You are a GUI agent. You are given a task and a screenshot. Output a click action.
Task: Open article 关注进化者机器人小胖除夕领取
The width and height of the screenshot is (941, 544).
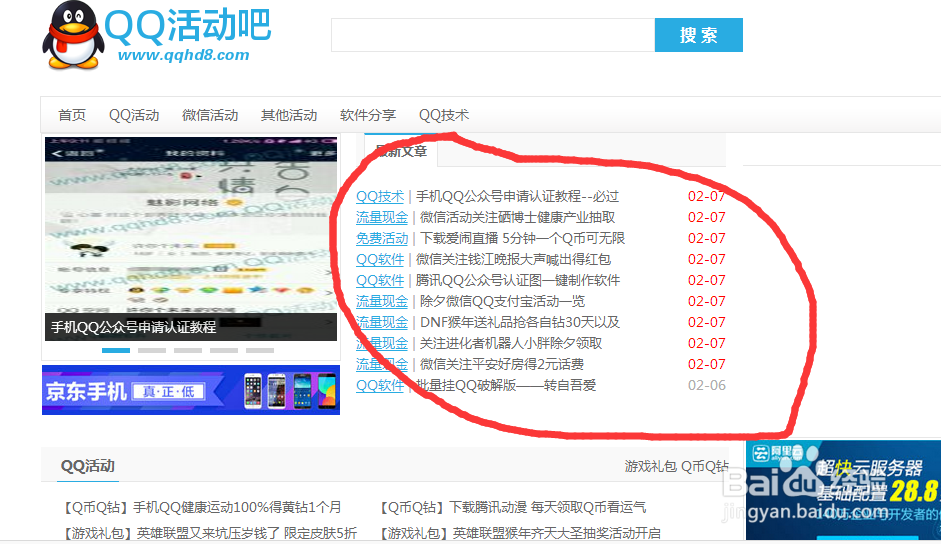click(511, 343)
